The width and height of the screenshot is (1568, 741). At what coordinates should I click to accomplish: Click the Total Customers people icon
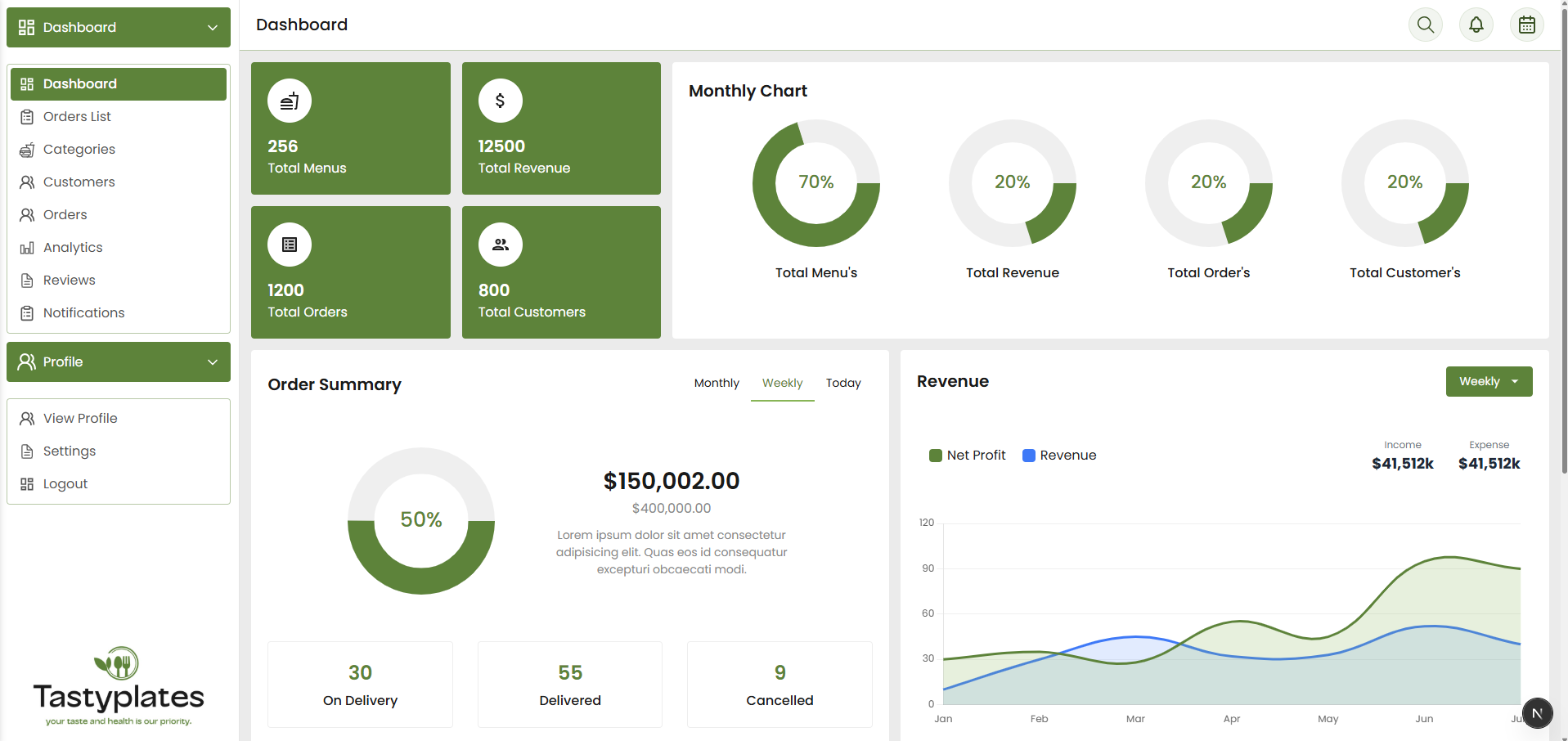(500, 245)
